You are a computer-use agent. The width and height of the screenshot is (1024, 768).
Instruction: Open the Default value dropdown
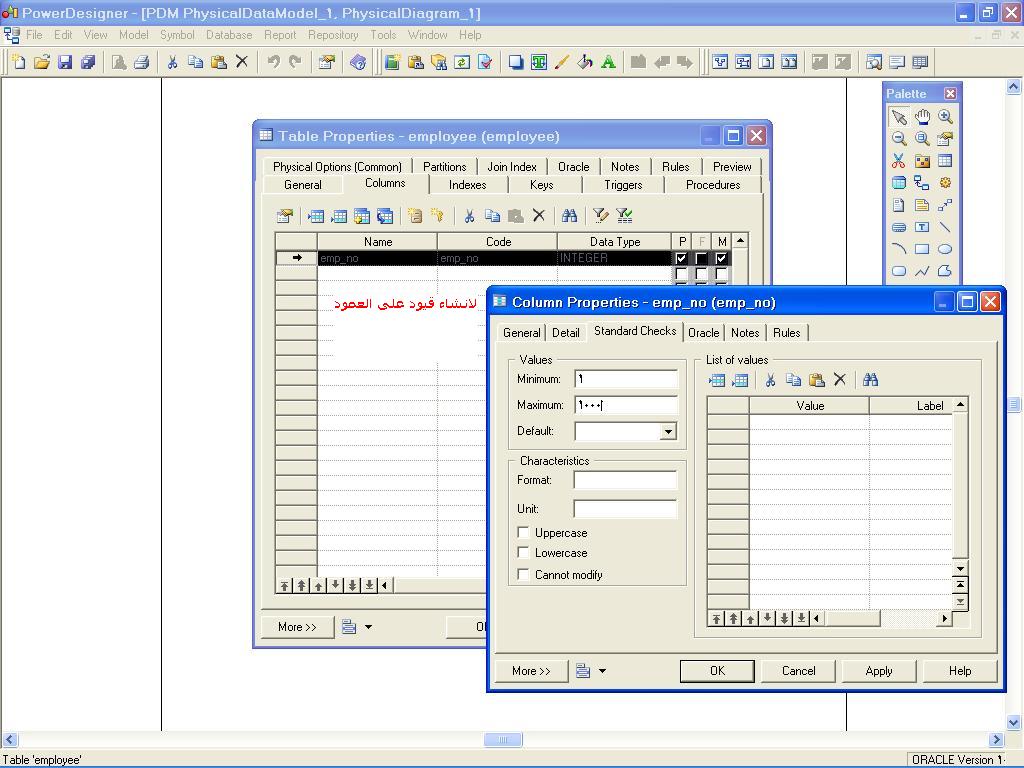pyautogui.click(x=668, y=432)
